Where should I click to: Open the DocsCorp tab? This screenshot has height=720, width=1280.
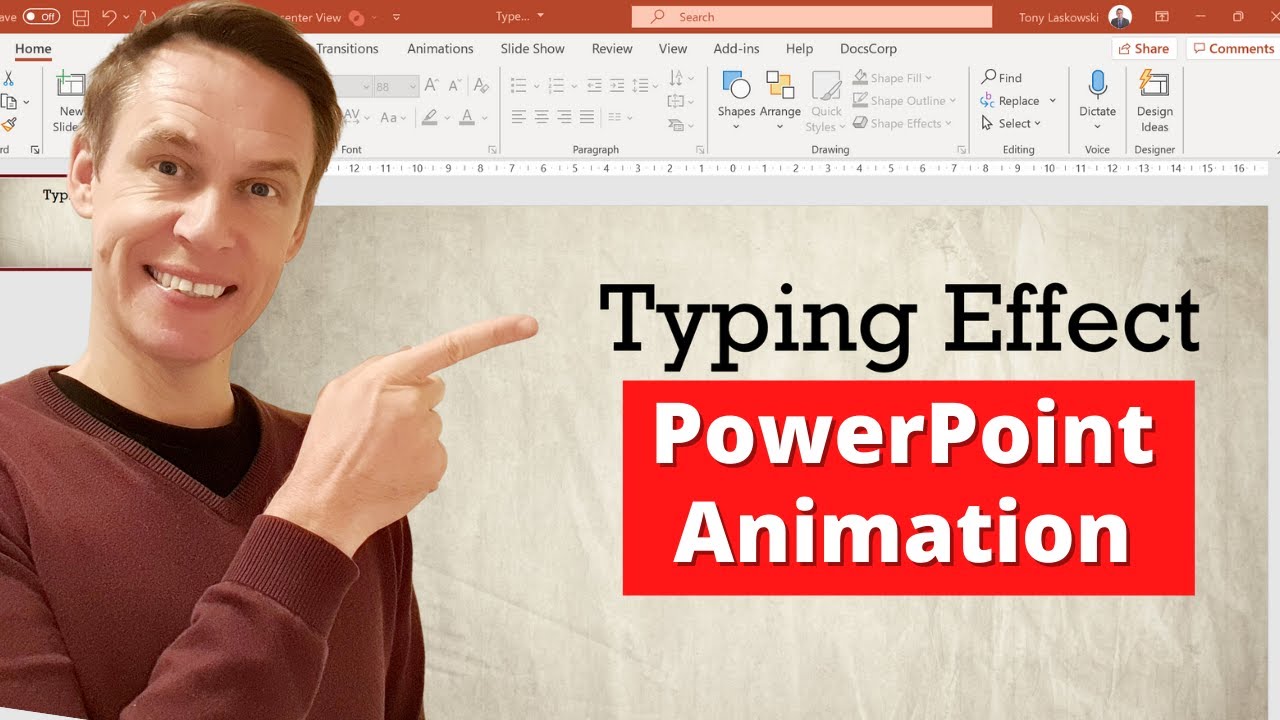point(868,49)
